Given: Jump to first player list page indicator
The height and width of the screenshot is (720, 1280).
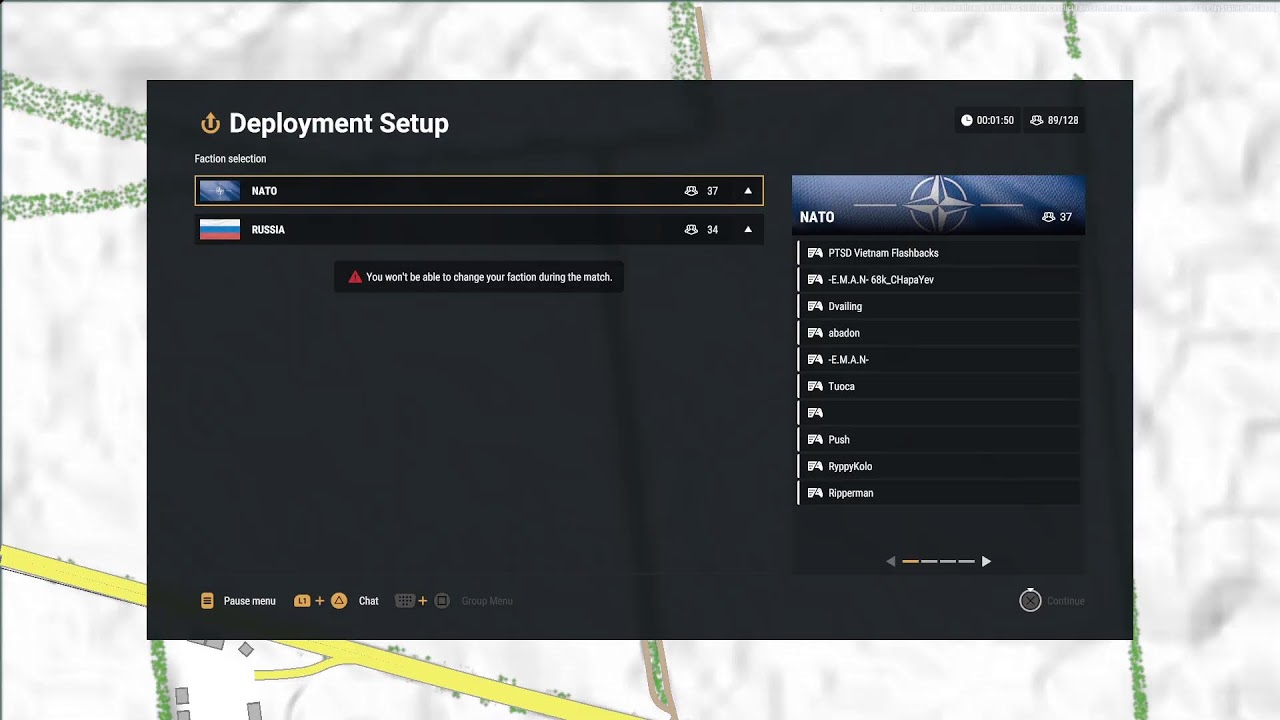Looking at the screenshot, I should pyautogui.click(x=910, y=562).
